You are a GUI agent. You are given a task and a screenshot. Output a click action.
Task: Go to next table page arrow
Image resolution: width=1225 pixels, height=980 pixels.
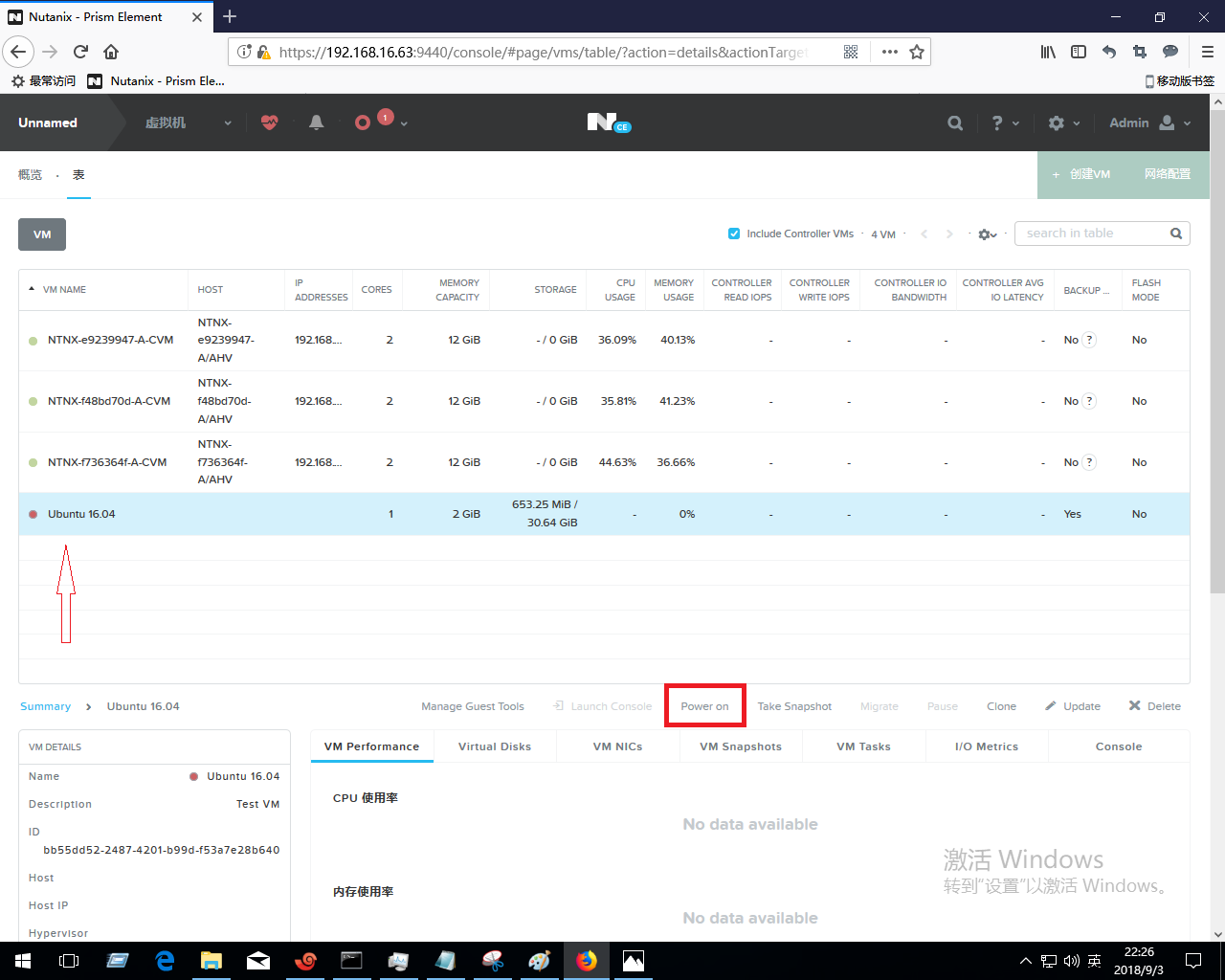949,234
